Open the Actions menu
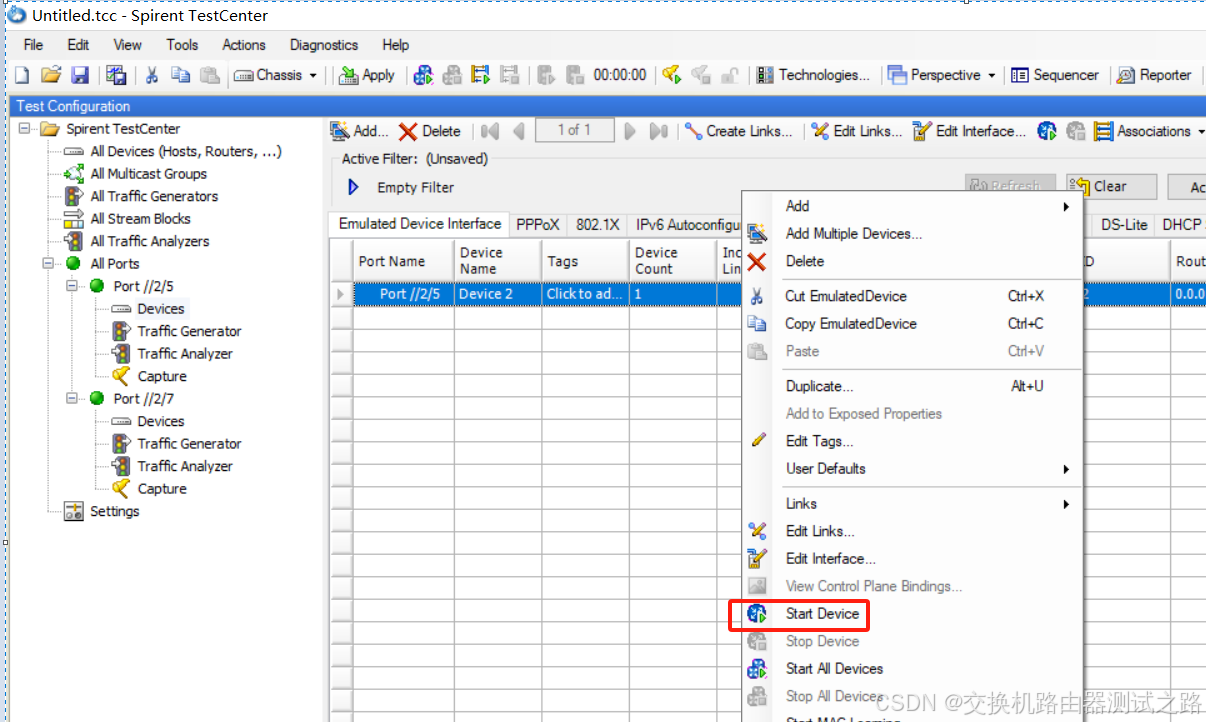This screenshot has height=722, width=1206. point(244,45)
